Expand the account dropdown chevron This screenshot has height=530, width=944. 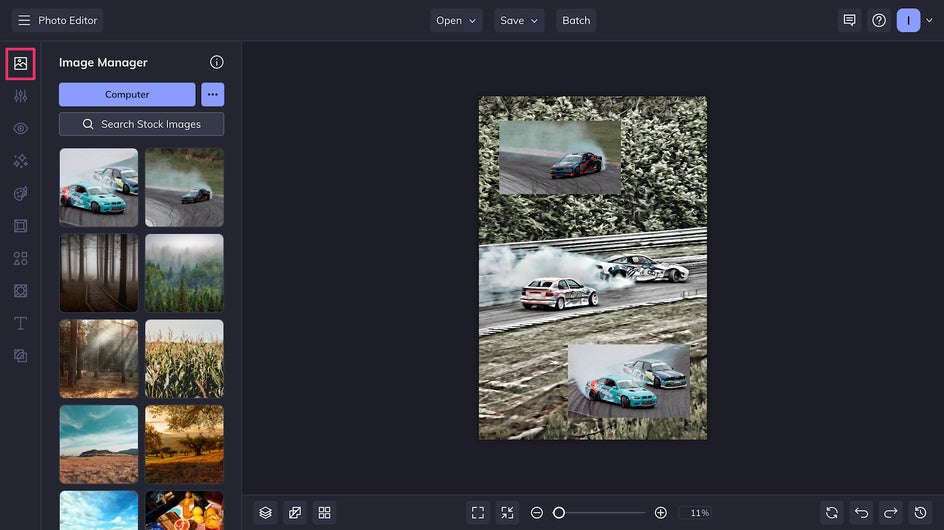coord(929,20)
